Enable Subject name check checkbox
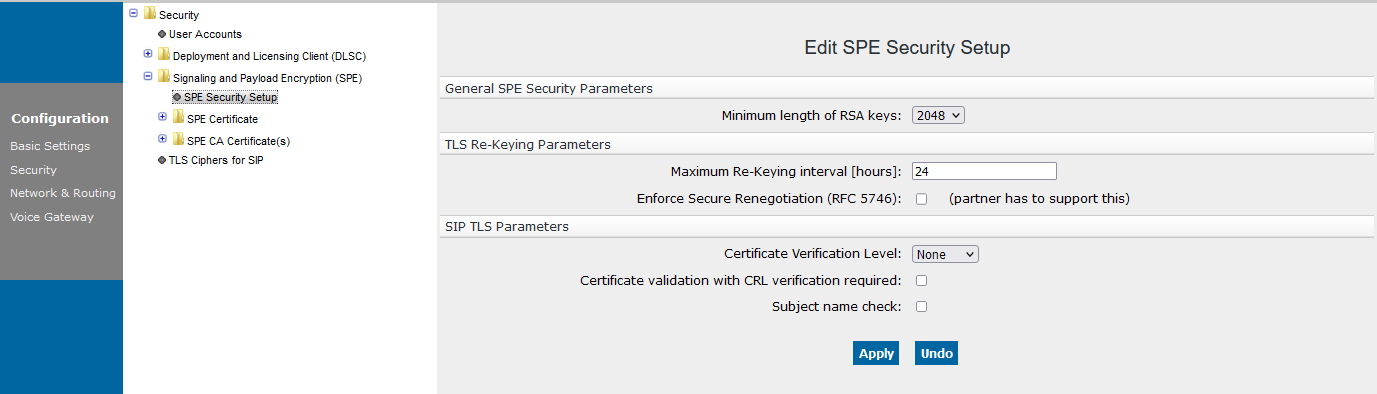Image resolution: width=1377 pixels, height=394 pixels. (921, 307)
